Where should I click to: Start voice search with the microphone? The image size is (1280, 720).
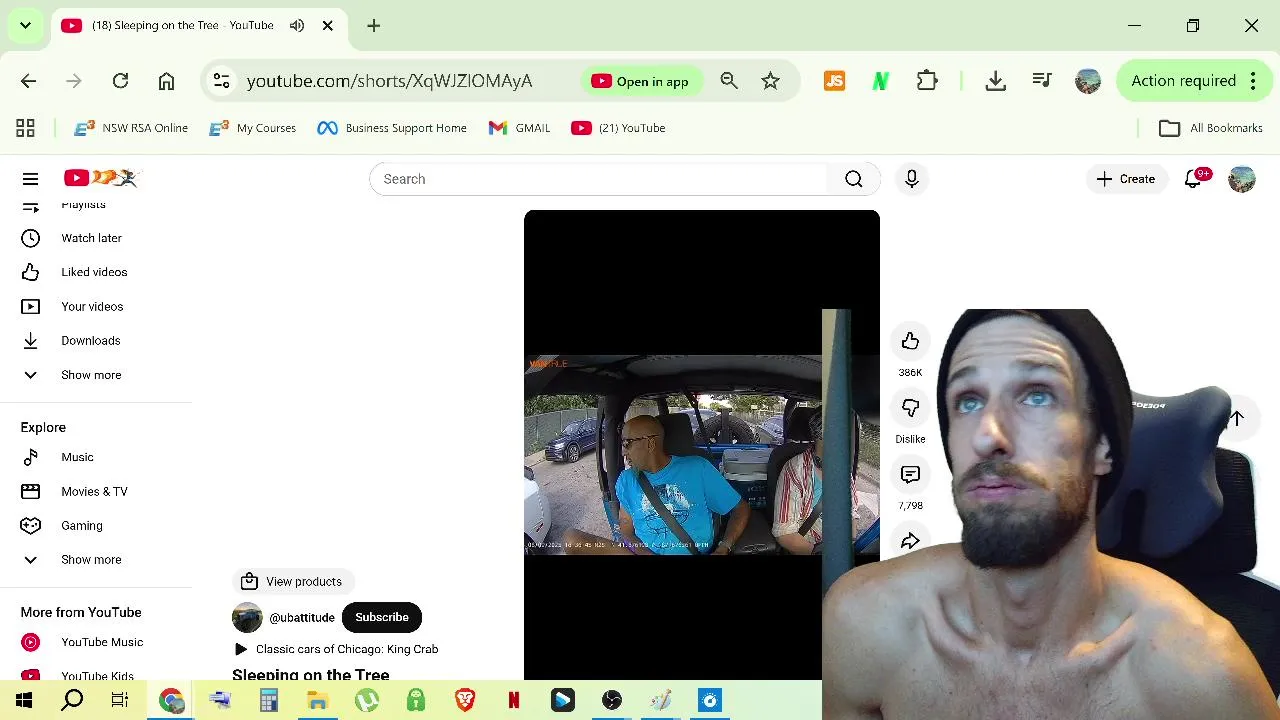[x=911, y=179]
